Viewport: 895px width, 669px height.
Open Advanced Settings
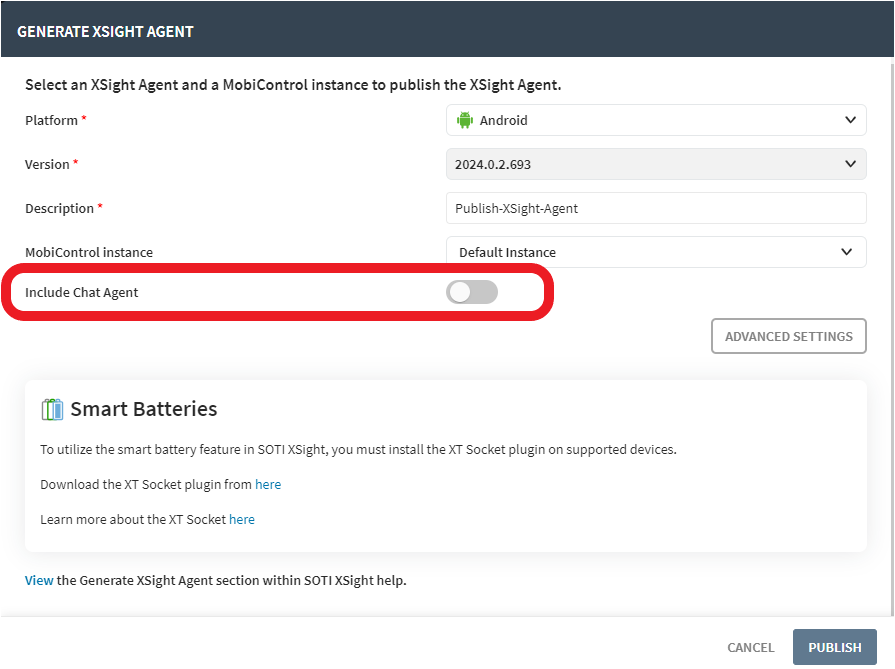tap(789, 336)
